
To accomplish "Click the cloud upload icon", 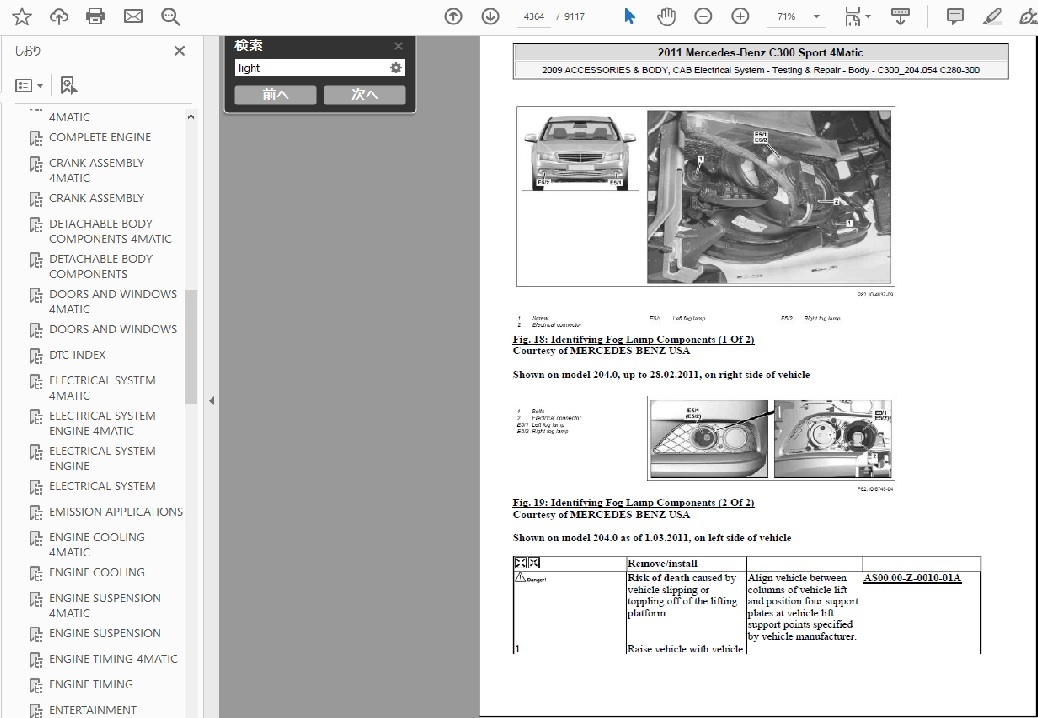I will tap(59, 17).
